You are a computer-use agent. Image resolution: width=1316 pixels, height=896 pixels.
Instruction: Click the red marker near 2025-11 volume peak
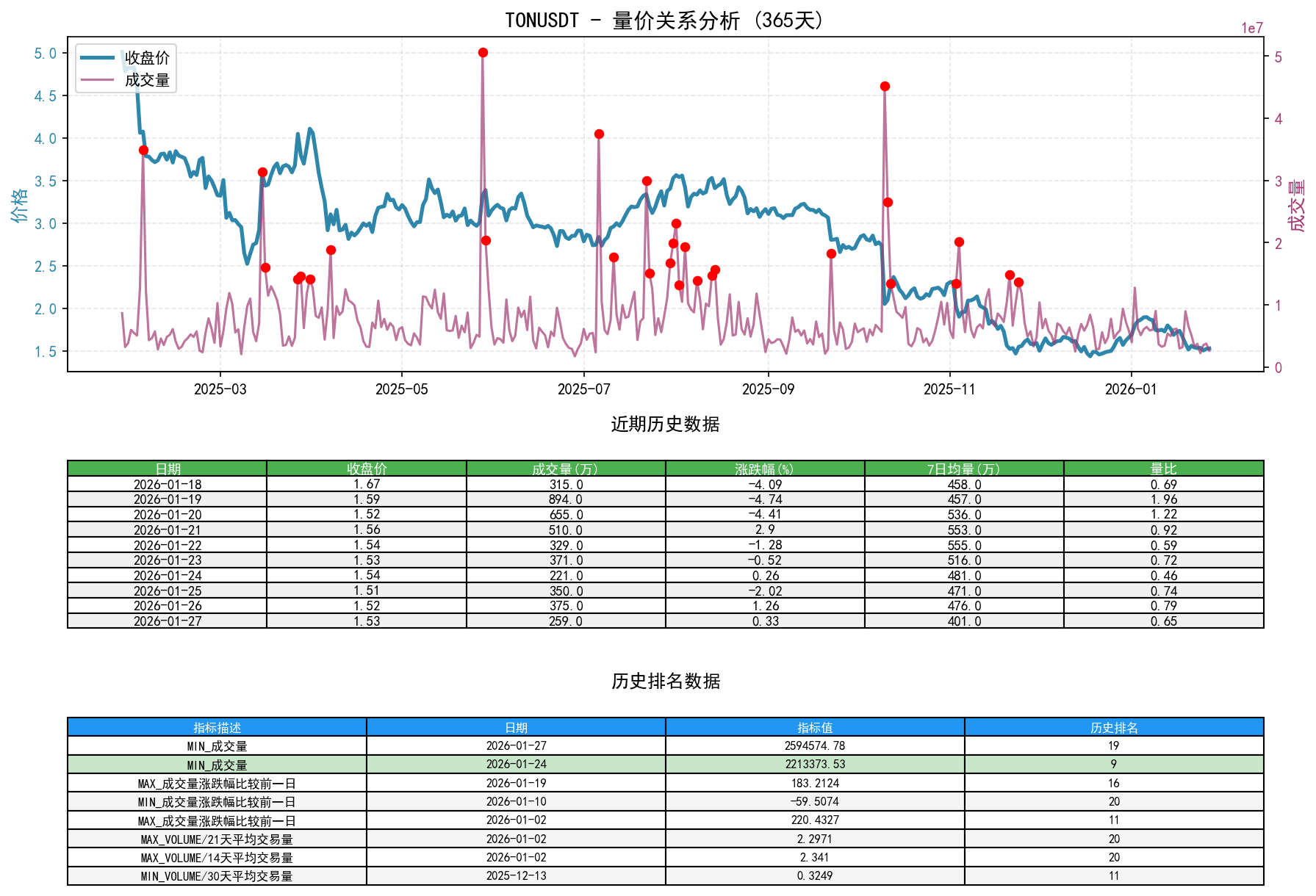(x=959, y=240)
